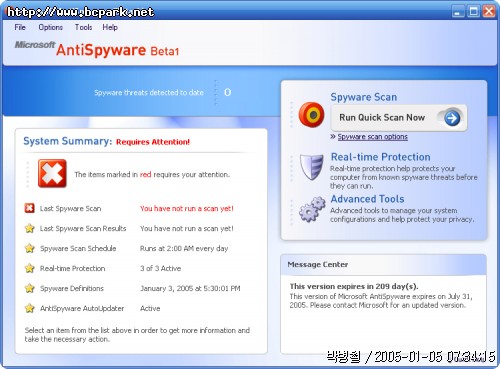Viewport: 500px width, 369px height.
Task: Select the Spyware Scan Schedule label
Action: click(x=78, y=249)
